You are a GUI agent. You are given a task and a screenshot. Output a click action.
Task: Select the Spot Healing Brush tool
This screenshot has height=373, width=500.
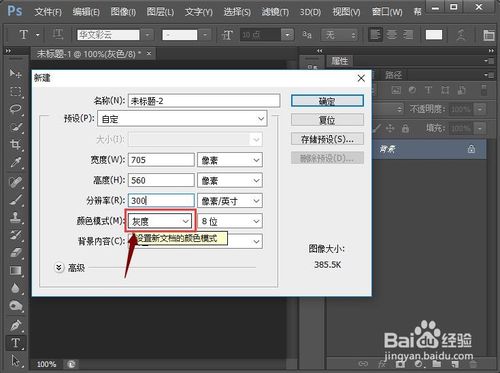(x=15, y=182)
